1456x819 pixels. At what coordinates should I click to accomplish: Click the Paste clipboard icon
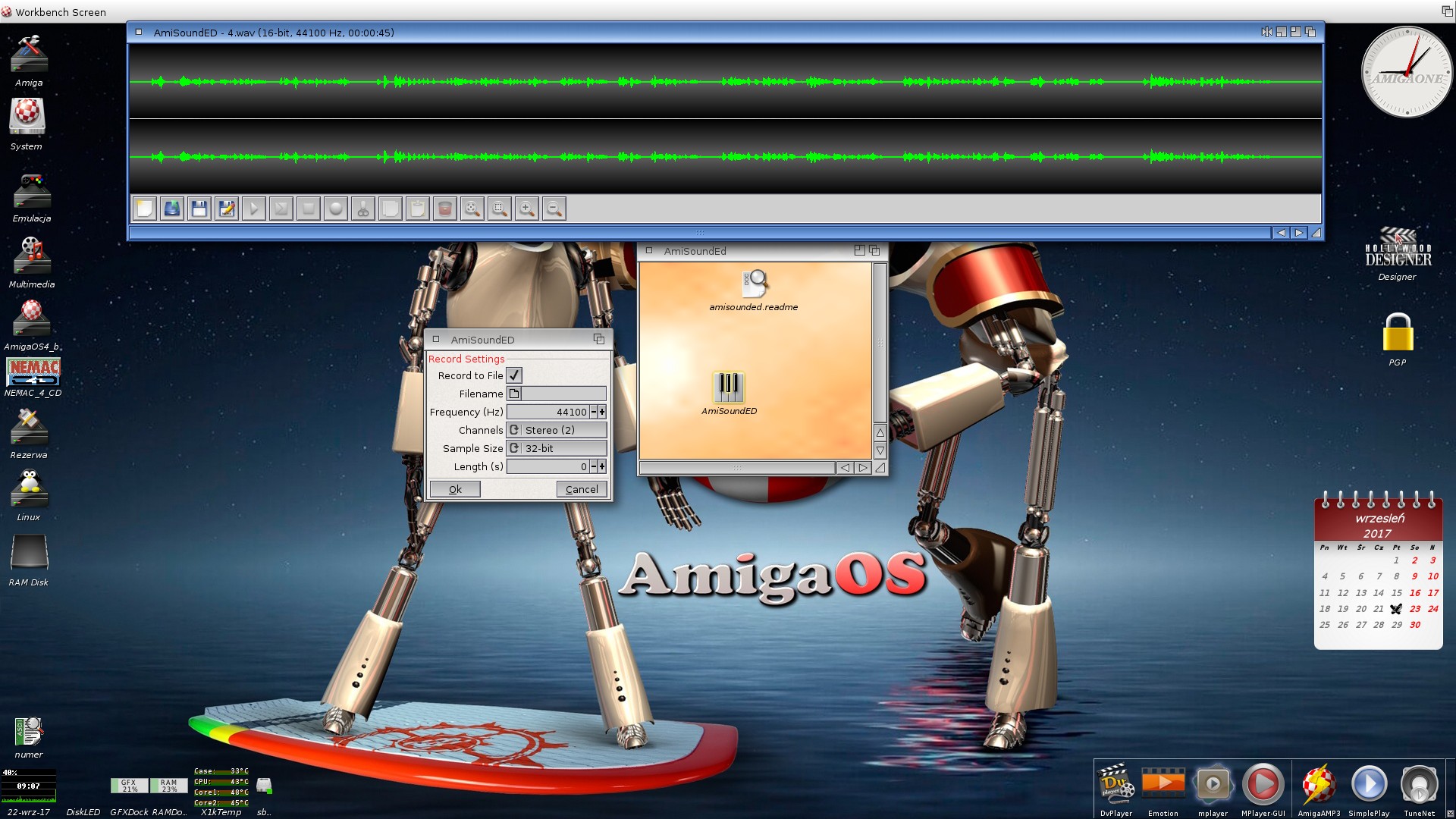tap(418, 209)
